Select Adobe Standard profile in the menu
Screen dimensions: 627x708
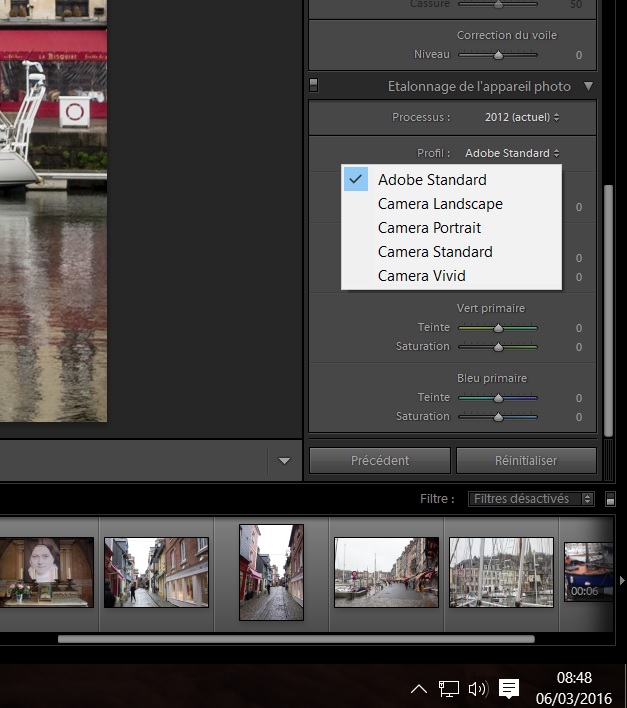point(451,180)
